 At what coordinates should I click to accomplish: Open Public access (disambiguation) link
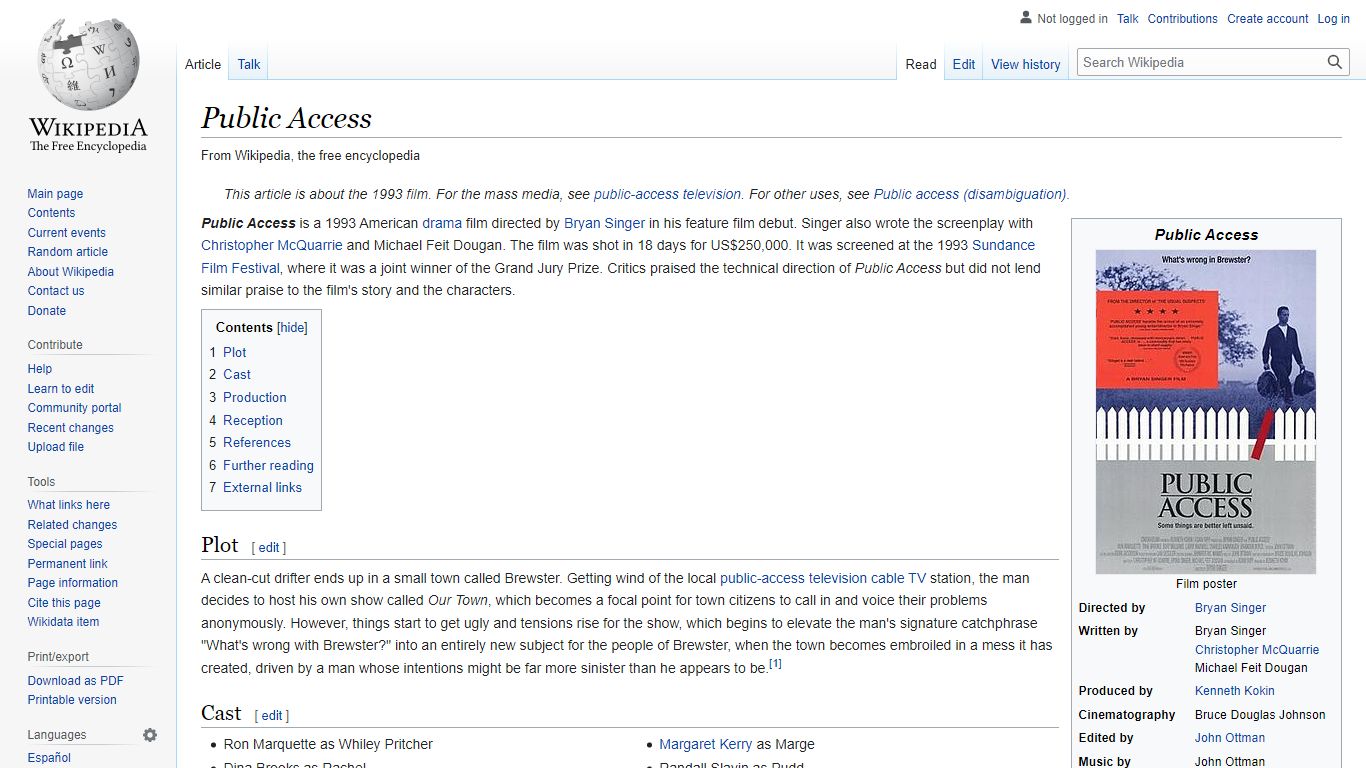pyautogui.click(x=970, y=194)
